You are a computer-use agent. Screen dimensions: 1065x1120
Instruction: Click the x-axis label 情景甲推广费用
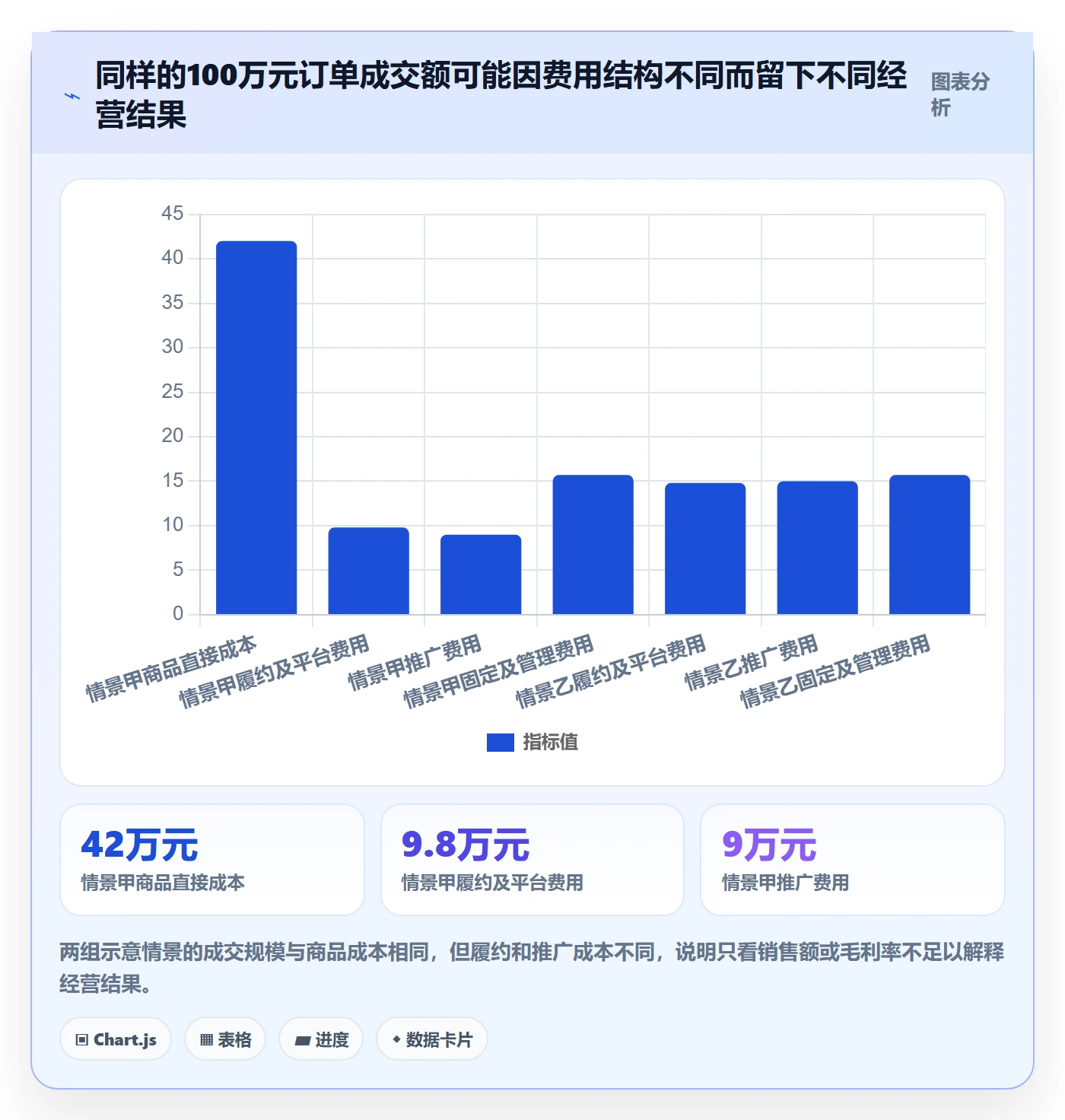tap(415, 662)
